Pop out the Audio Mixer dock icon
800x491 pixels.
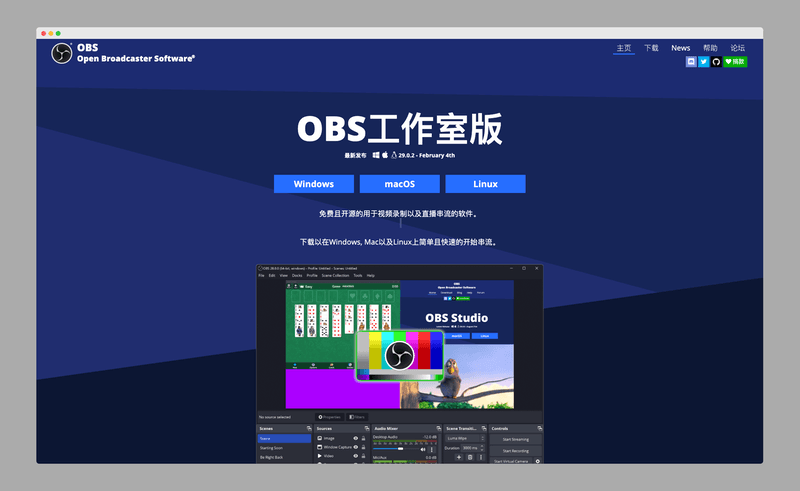(x=439, y=428)
